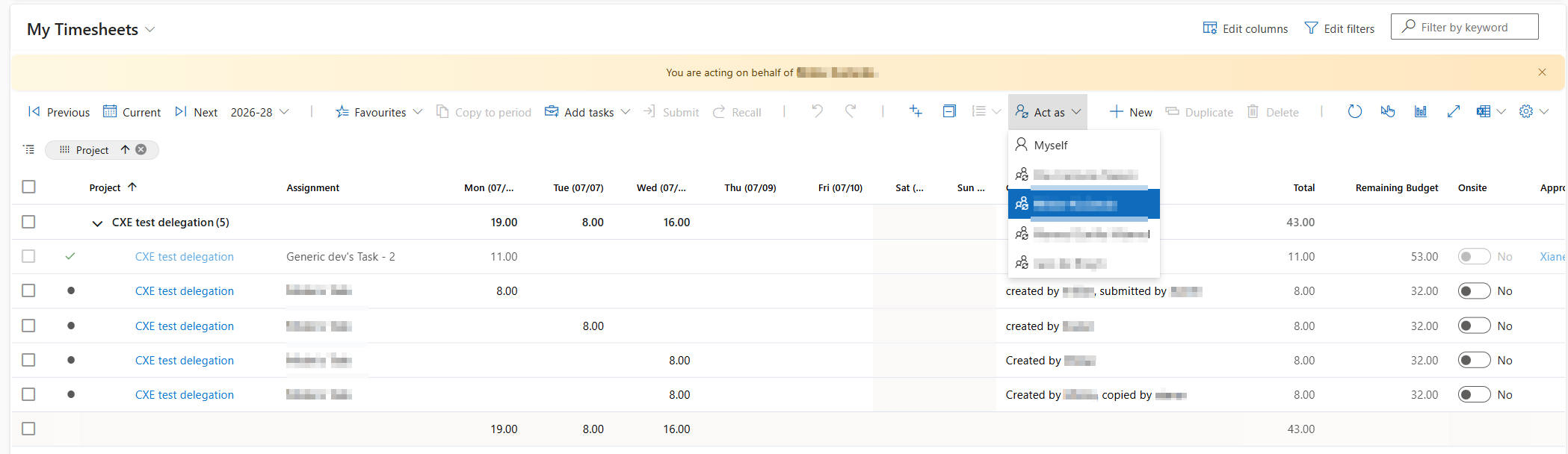Click the 11.00 Monday cell

pos(503,256)
